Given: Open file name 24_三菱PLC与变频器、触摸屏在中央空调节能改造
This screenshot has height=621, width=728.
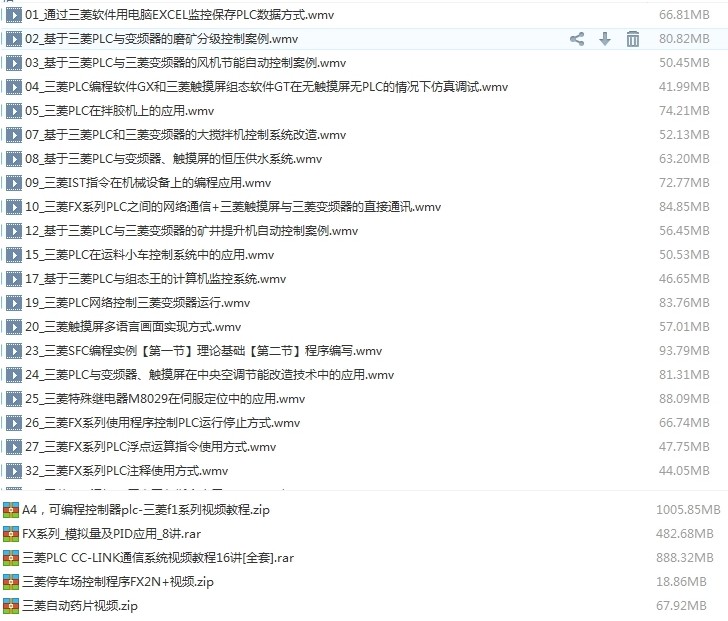Looking at the screenshot, I should coord(210,375).
